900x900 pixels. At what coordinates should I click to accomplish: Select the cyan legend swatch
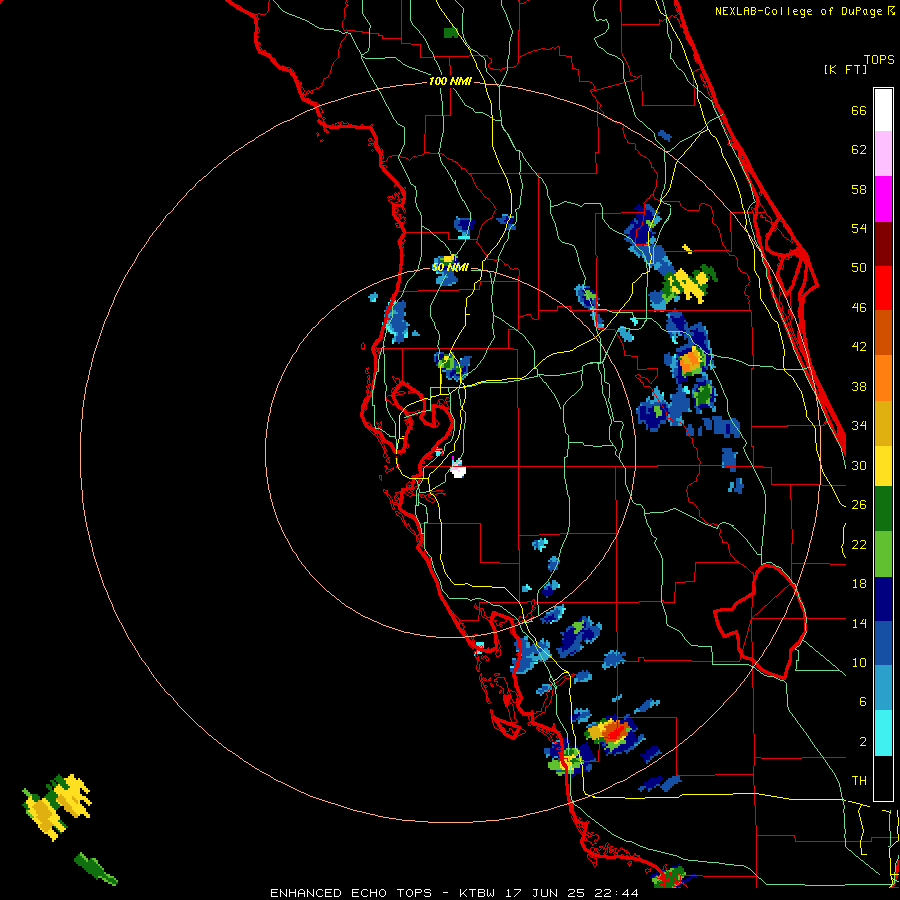pyautogui.click(x=883, y=733)
